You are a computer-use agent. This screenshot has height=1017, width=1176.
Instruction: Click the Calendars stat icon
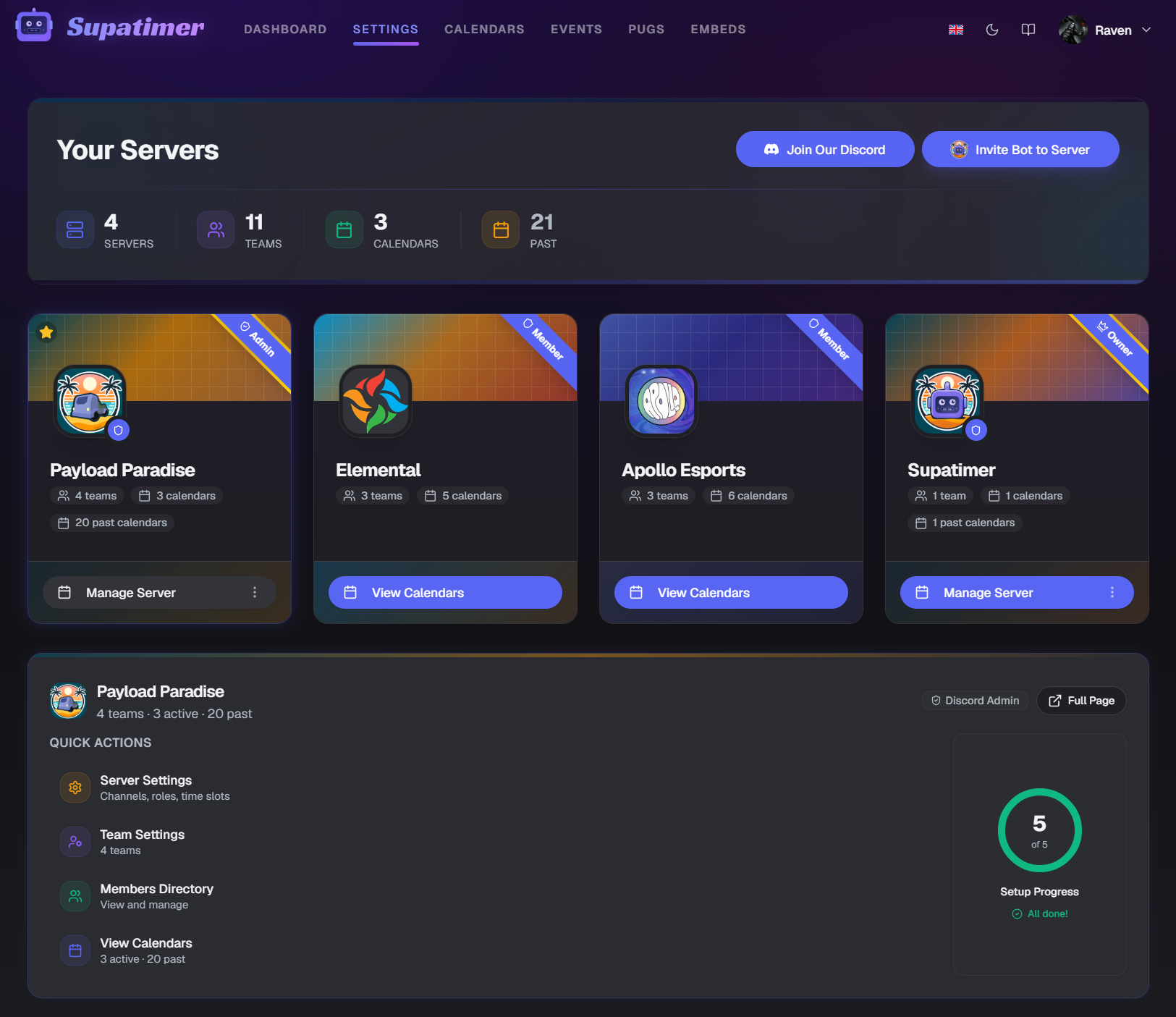pyautogui.click(x=344, y=229)
